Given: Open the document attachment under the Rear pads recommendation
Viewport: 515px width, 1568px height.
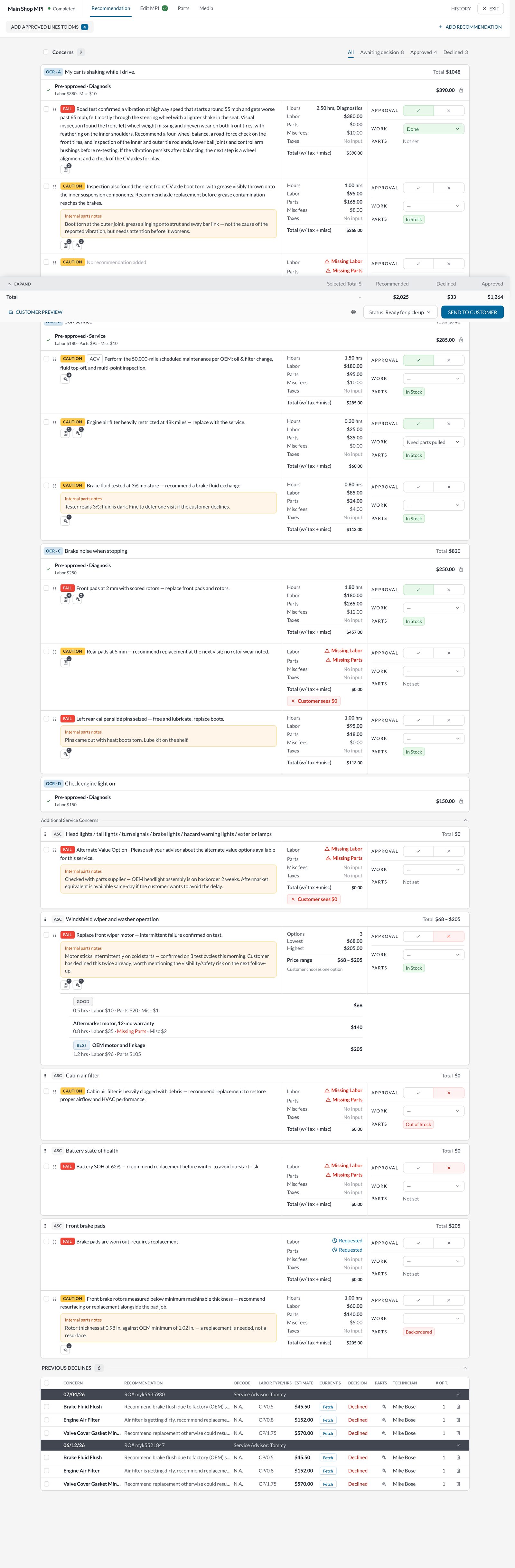Looking at the screenshot, I should pyautogui.click(x=66, y=662).
